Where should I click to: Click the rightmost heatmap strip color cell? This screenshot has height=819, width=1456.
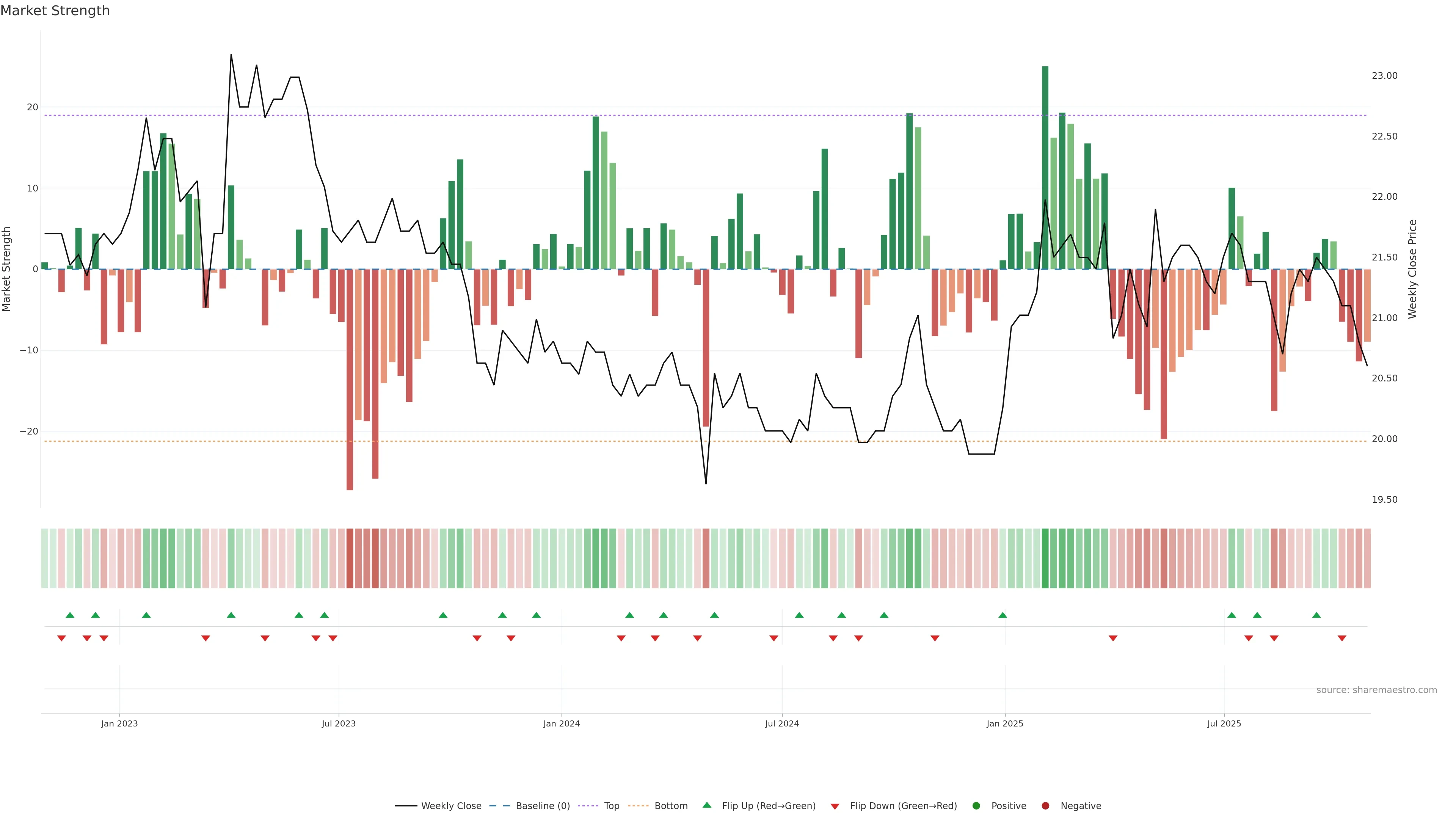(1367, 559)
